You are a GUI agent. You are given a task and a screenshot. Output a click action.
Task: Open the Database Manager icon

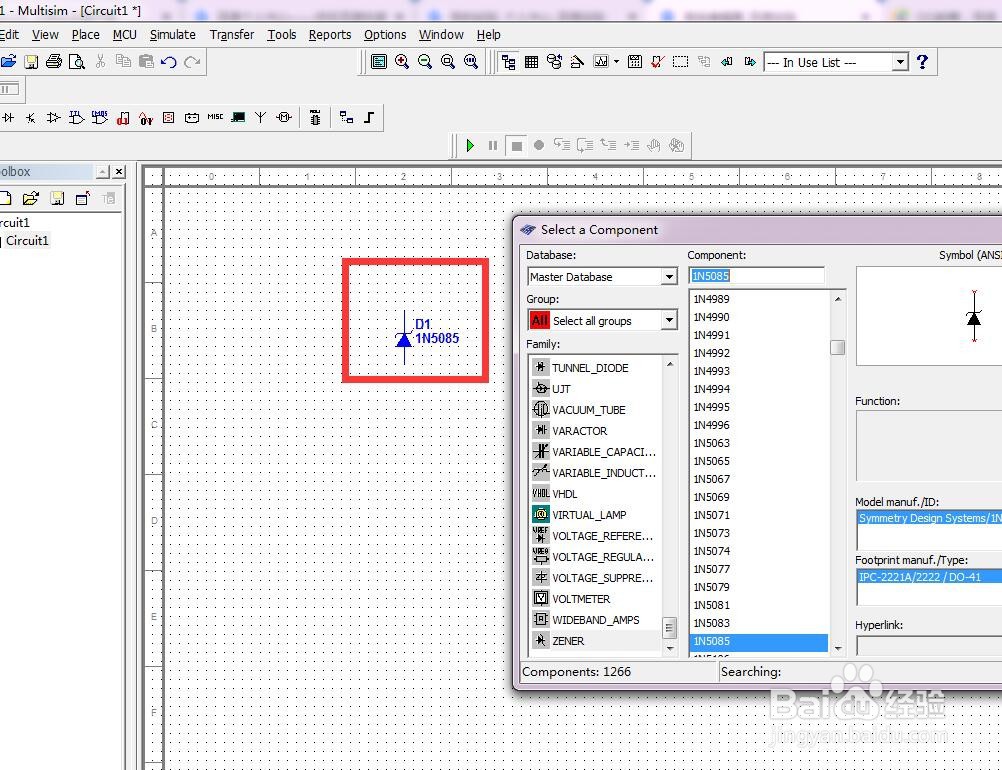click(x=555, y=62)
